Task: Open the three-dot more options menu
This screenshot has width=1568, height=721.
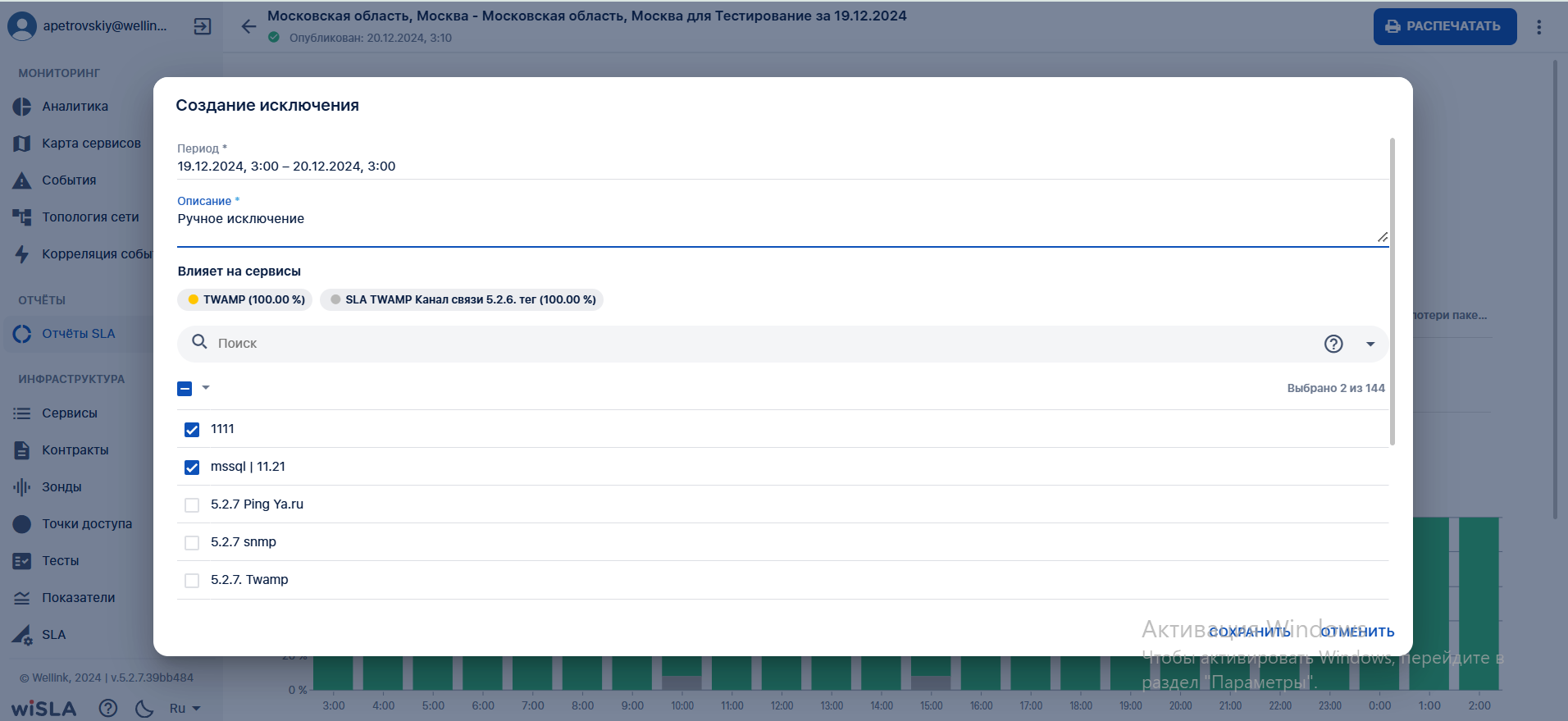Action: coord(1538,27)
